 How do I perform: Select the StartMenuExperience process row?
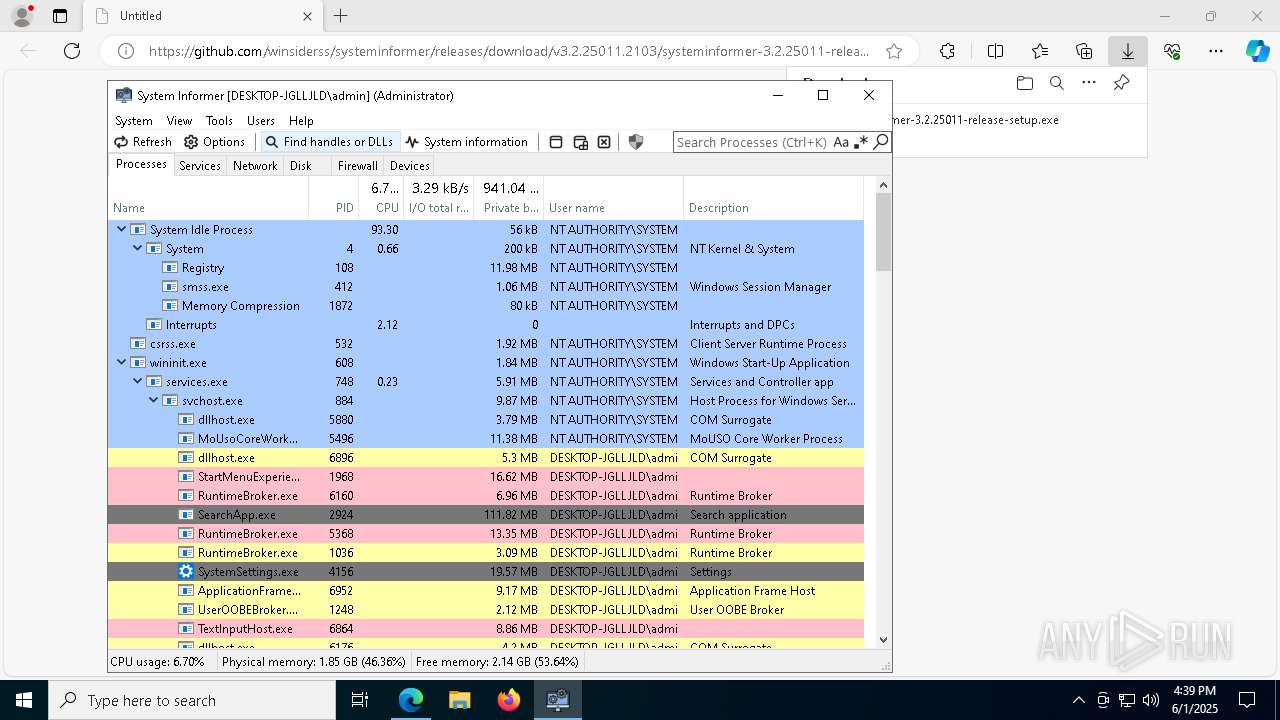click(x=486, y=477)
